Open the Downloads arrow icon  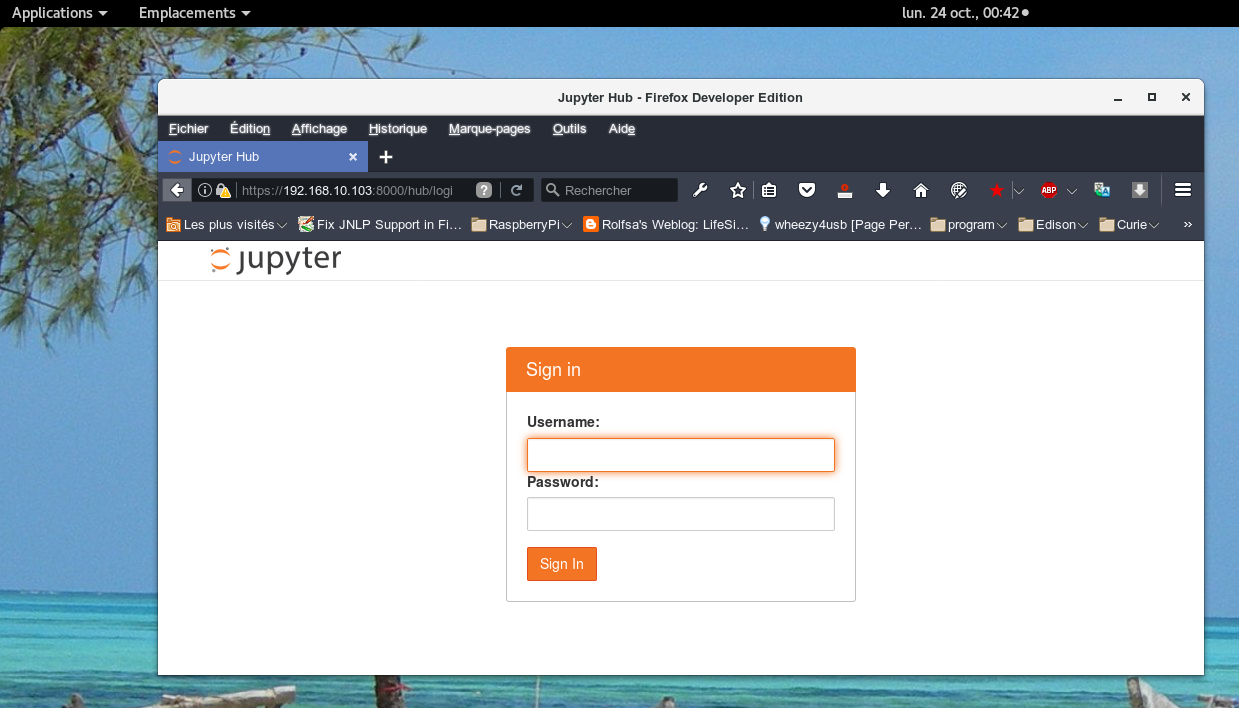point(882,190)
